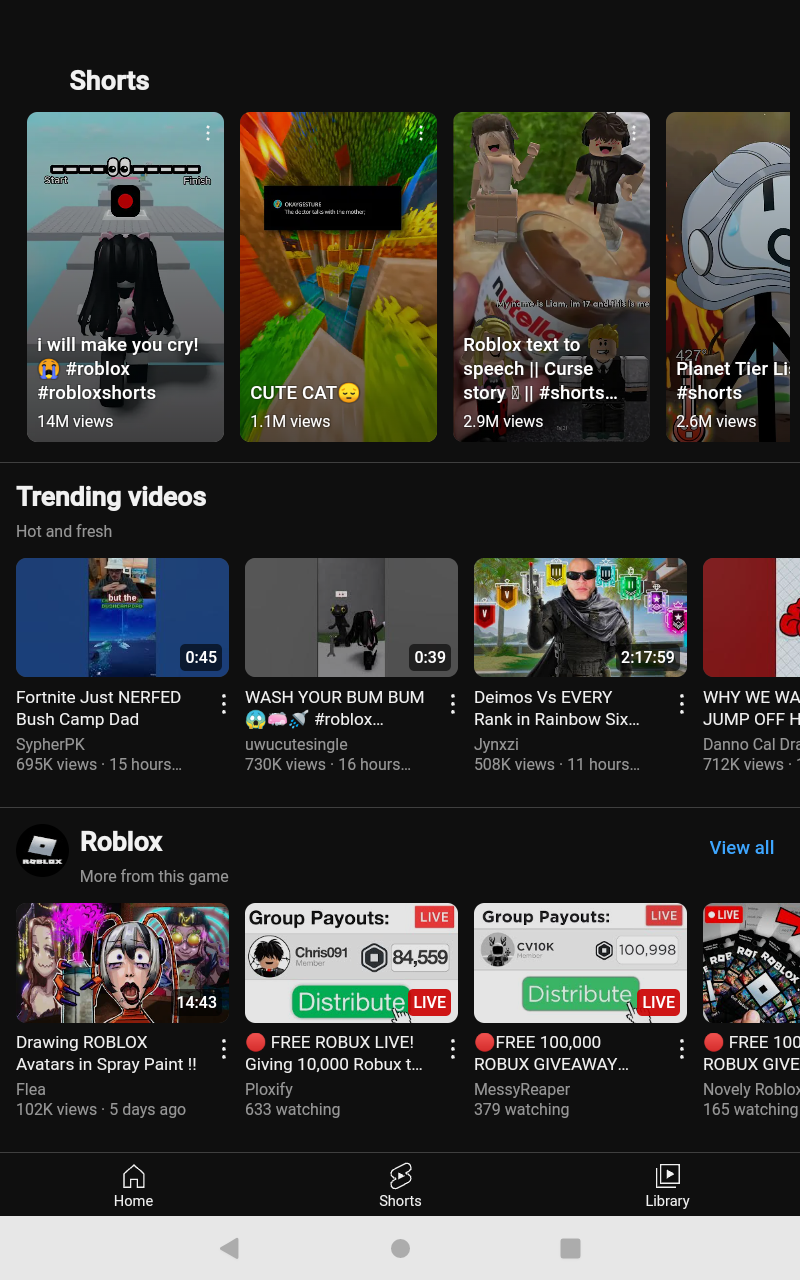Click the Roblox game icon next to section title
Image resolution: width=800 pixels, height=1280 pixels.
42,849
